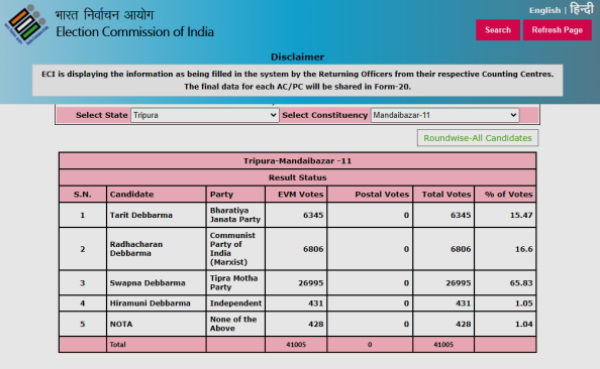Open the Select Constituency dropdown showing Mandaibazar-11
The image size is (600, 369).
[x=445, y=115]
